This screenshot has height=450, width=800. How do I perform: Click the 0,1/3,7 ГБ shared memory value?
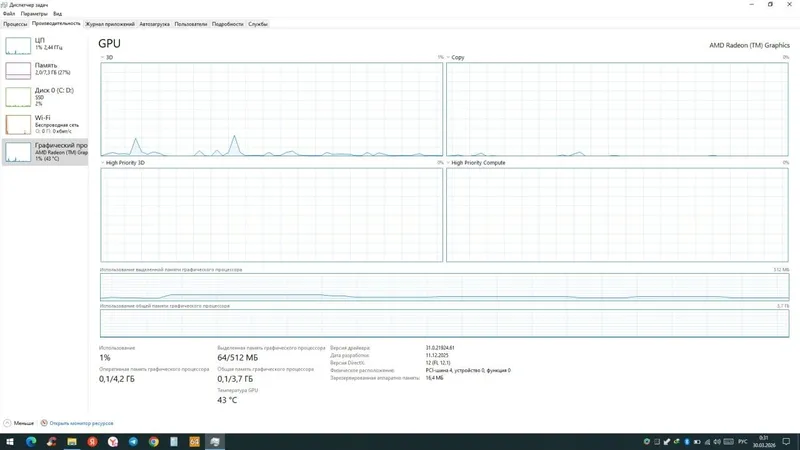pos(235,379)
